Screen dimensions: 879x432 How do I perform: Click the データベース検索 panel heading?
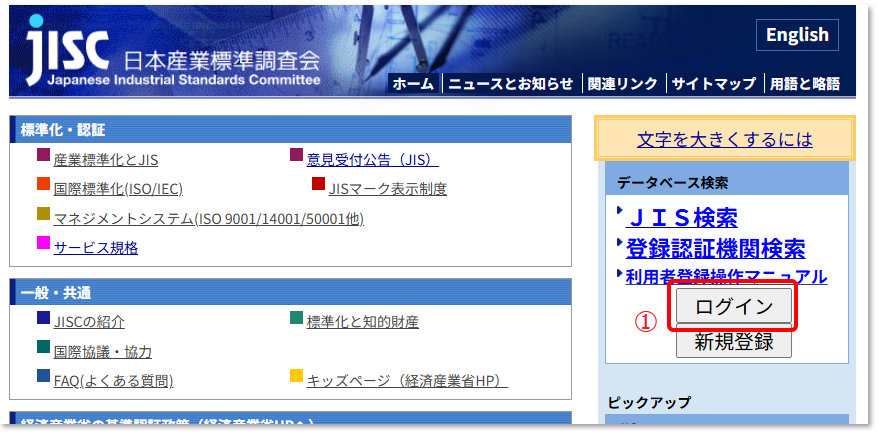click(x=673, y=182)
